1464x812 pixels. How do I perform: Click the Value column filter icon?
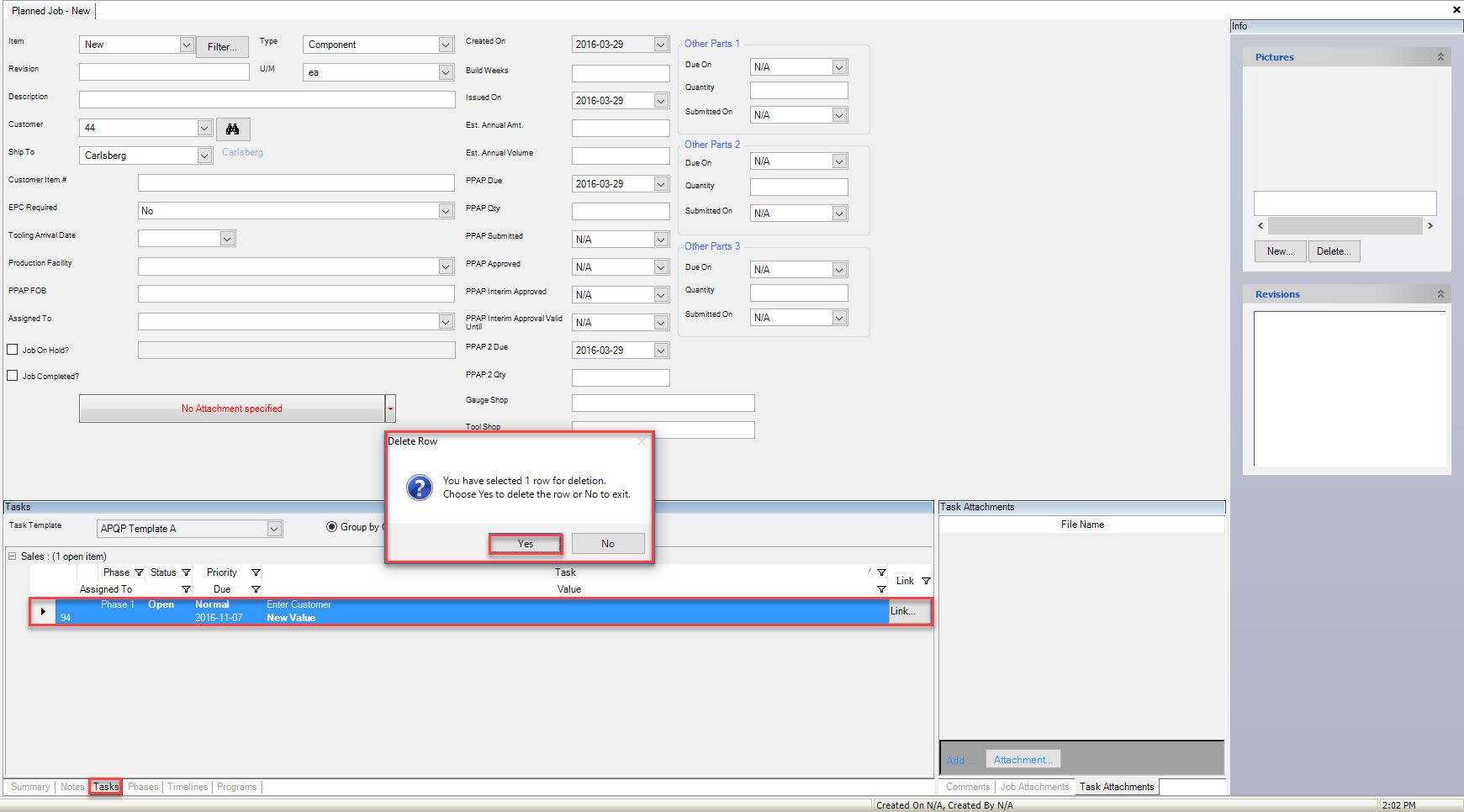click(881, 589)
